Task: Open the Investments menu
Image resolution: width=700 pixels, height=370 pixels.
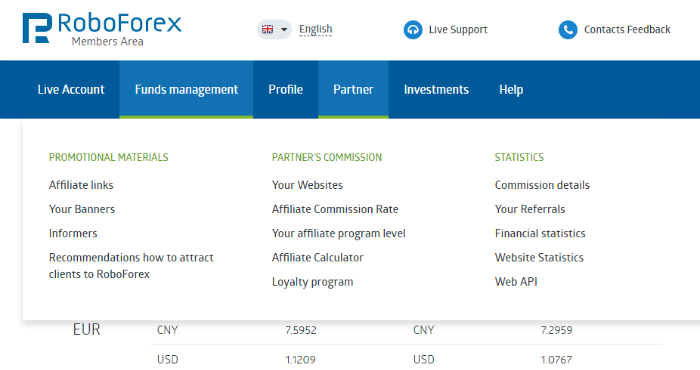Action: coord(436,89)
